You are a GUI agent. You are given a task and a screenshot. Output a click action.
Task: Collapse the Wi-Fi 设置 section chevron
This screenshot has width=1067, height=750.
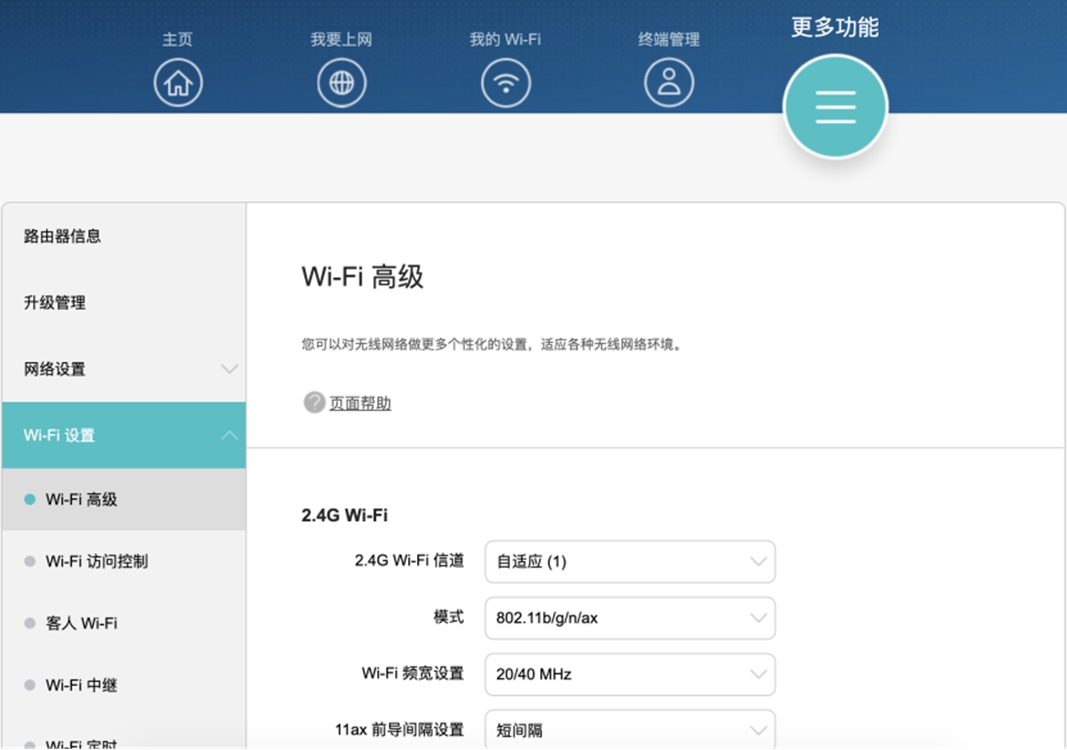[x=229, y=435]
